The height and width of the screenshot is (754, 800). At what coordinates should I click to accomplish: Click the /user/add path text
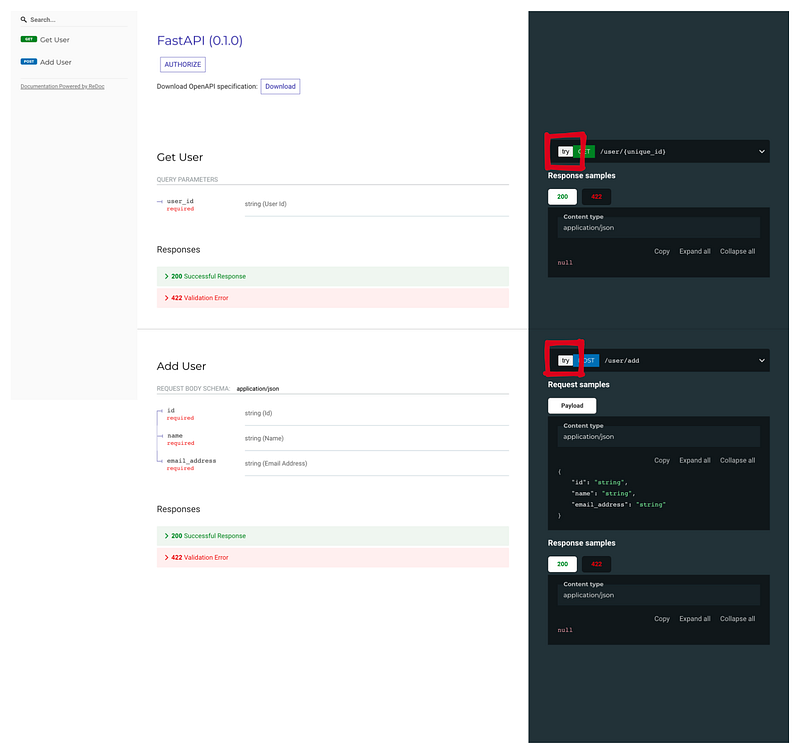[x=622, y=361]
